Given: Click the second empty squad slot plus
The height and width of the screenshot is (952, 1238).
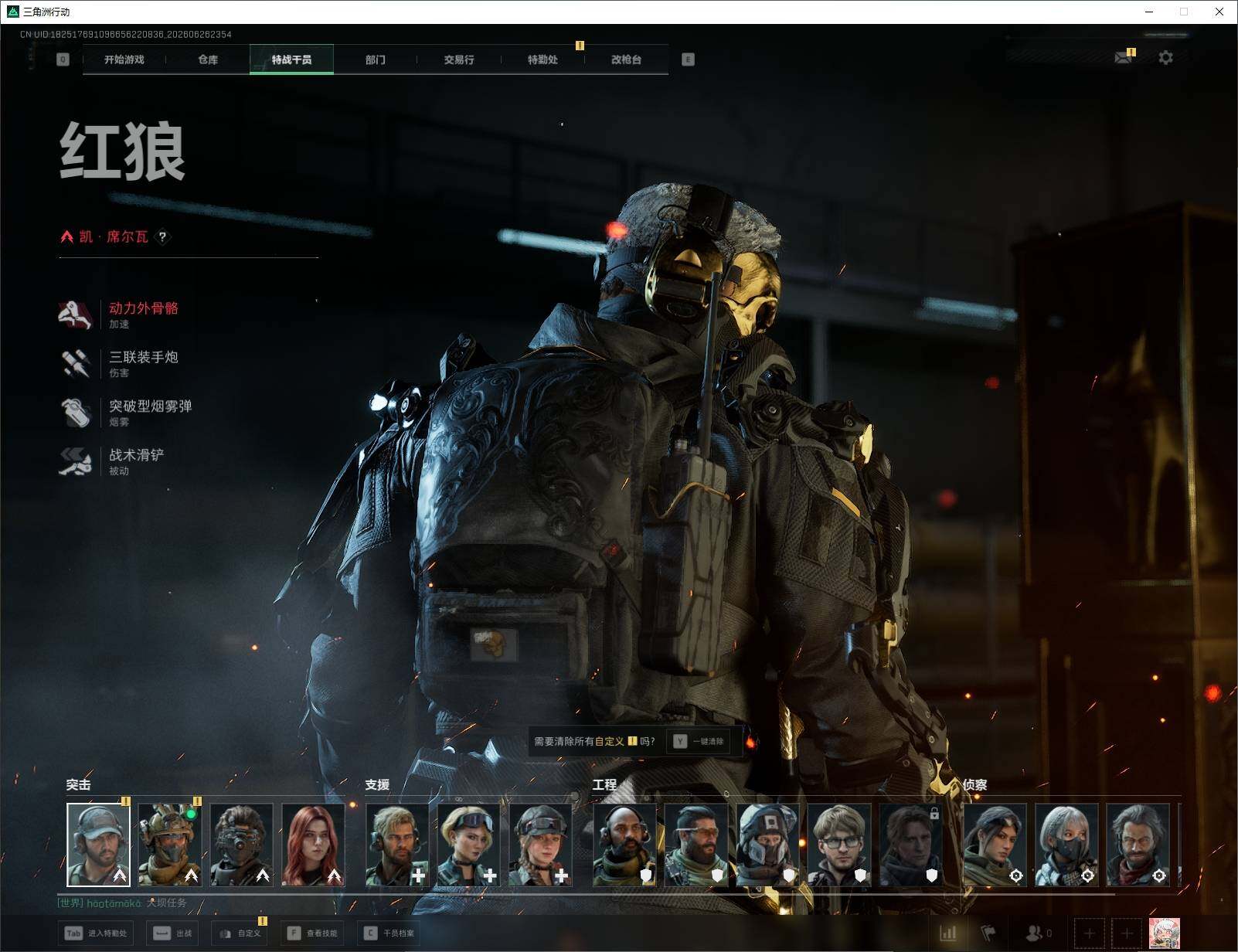Looking at the screenshot, I should [x=1127, y=933].
